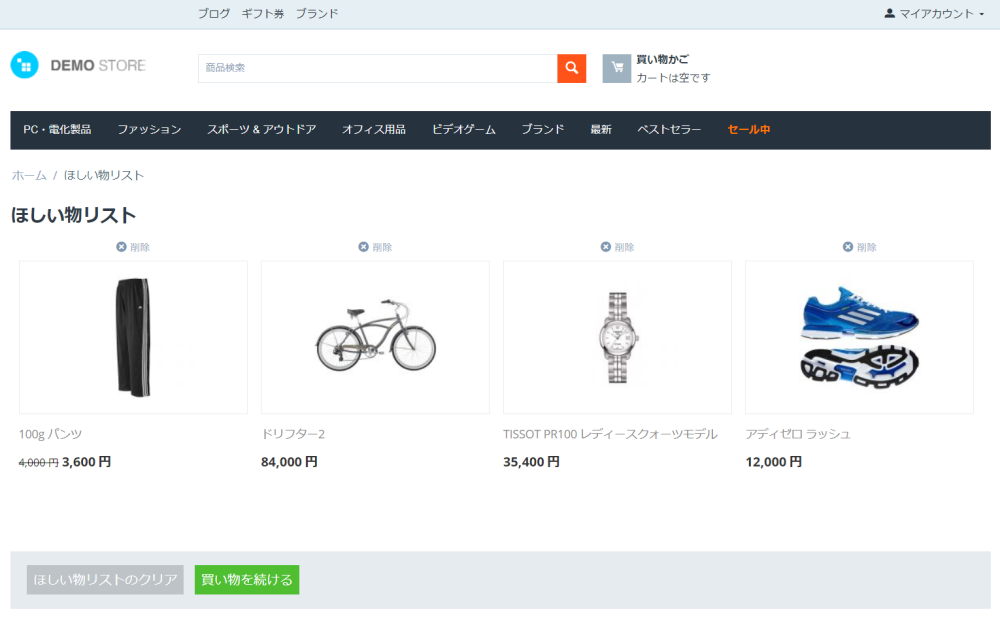Remove TISSOT PR100 via its 削除 icon

606,247
